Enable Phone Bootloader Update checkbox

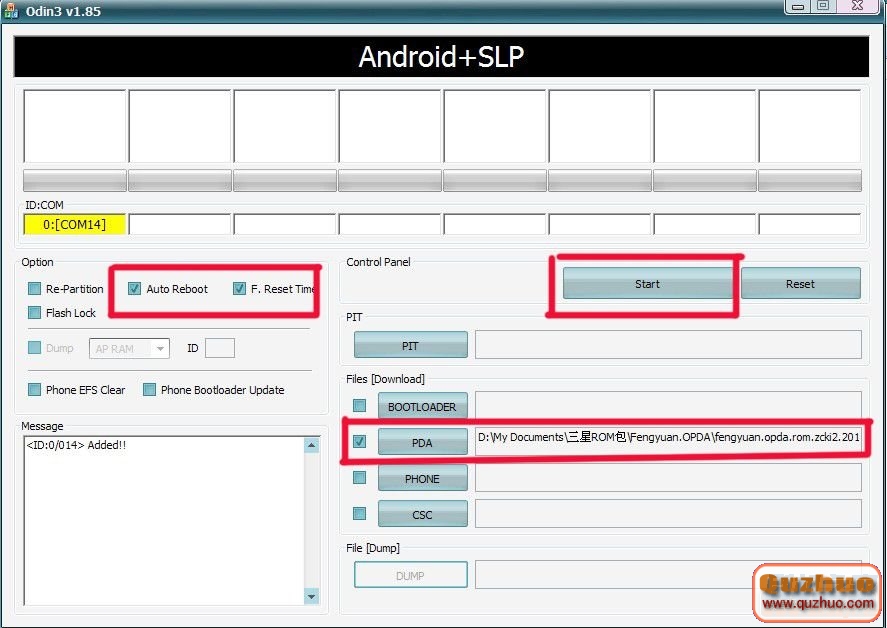pyautogui.click(x=149, y=390)
